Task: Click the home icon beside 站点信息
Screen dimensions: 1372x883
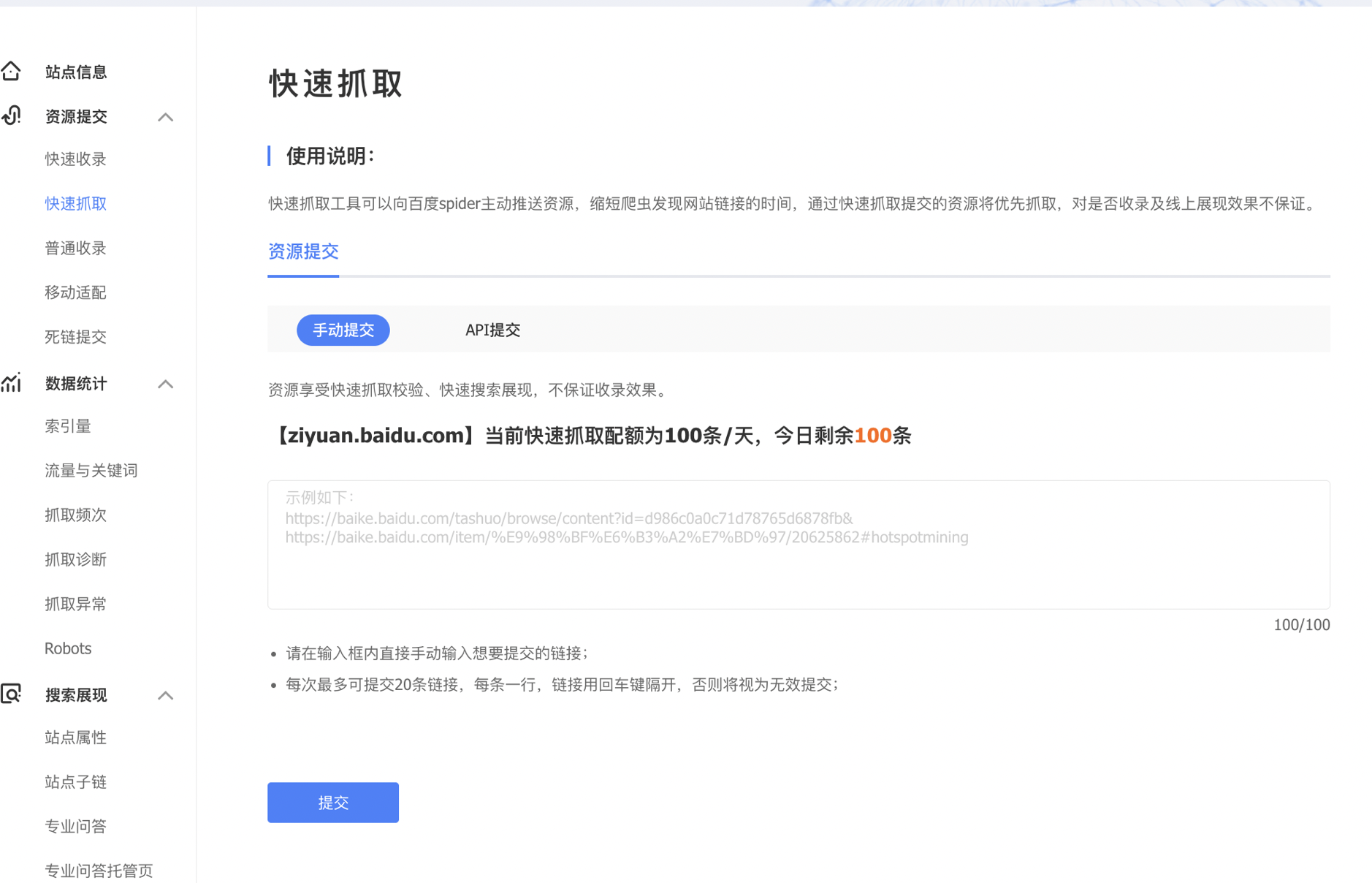Action: (x=12, y=71)
